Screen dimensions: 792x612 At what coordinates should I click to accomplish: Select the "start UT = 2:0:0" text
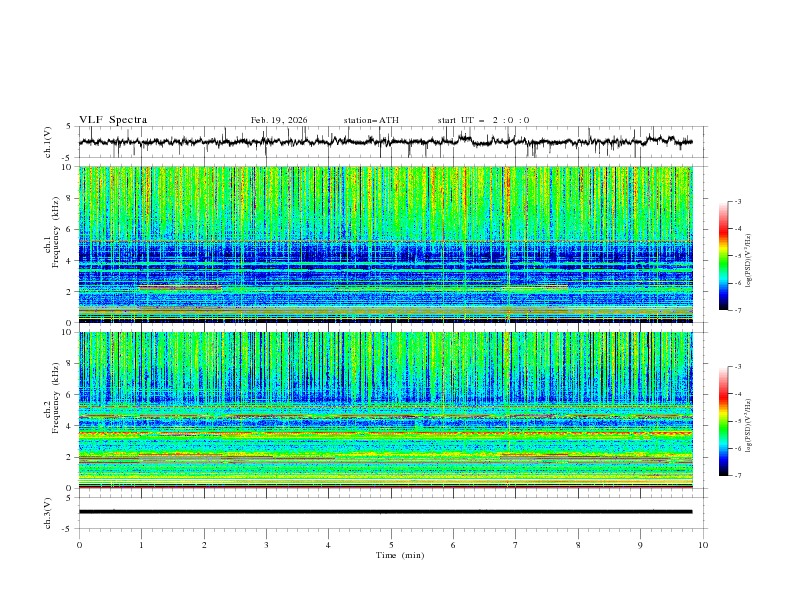[483, 120]
